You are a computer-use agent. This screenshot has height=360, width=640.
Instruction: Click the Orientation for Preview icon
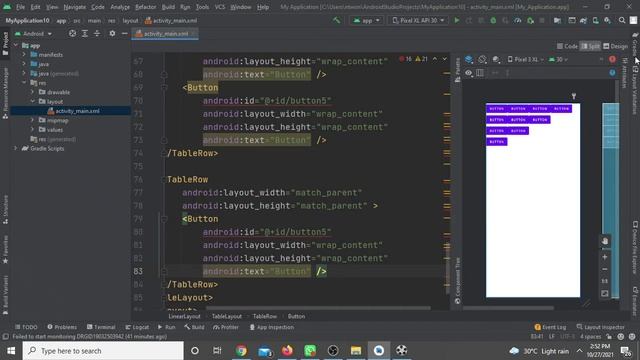(482, 60)
